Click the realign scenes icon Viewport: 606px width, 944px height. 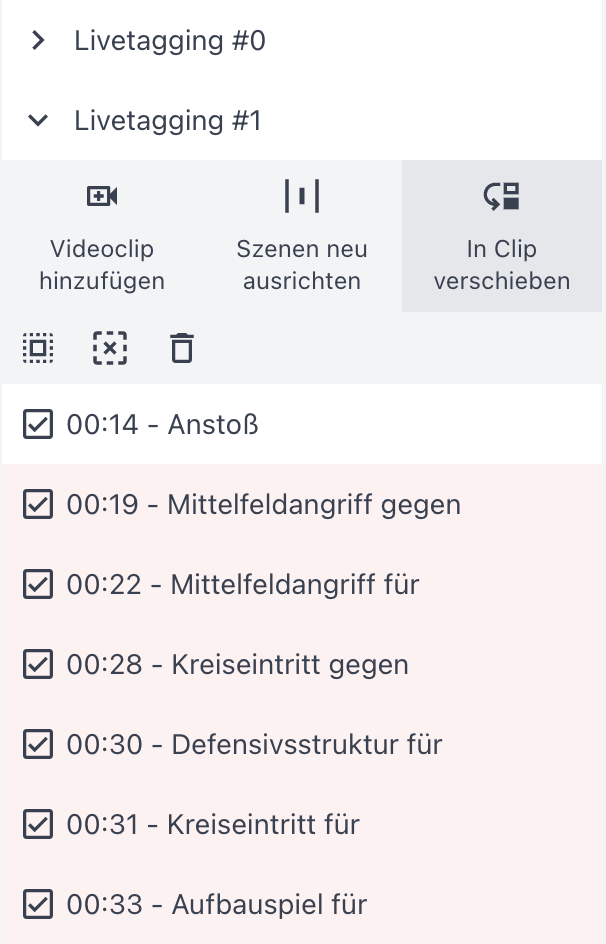pos(302,196)
